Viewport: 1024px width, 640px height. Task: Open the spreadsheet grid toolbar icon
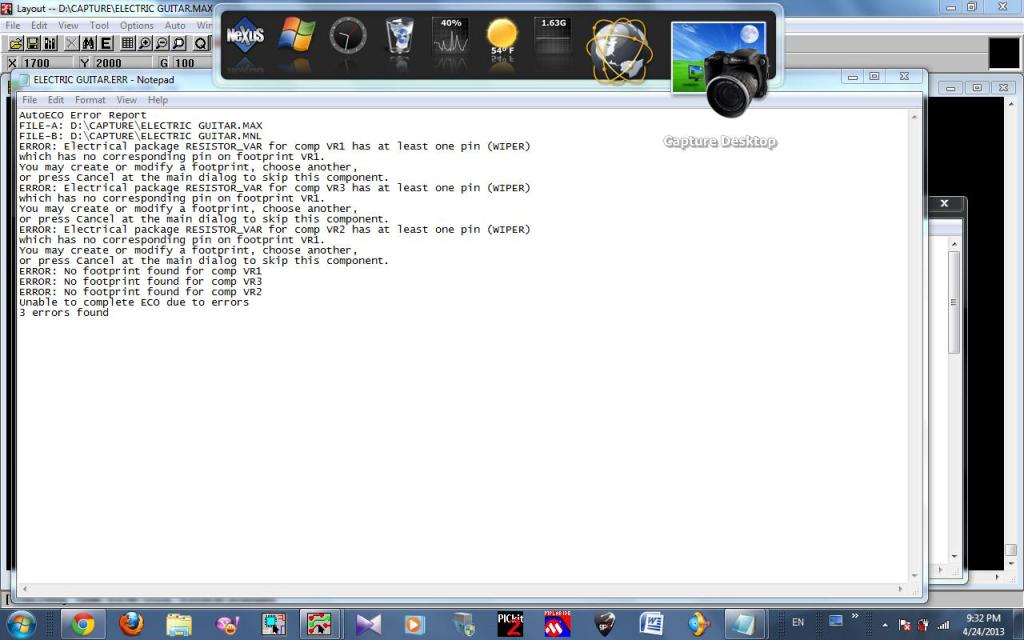[128, 44]
